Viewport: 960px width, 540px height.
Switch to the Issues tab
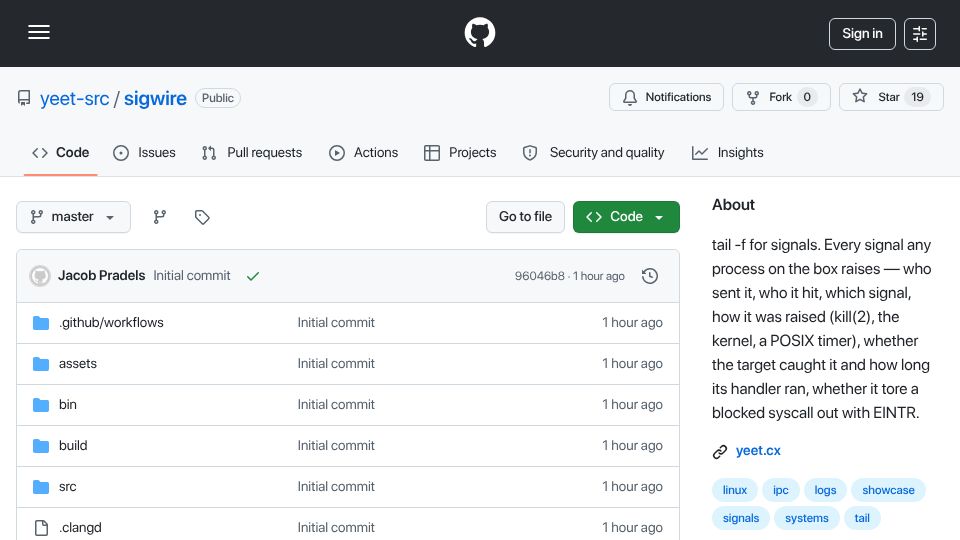point(144,152)
